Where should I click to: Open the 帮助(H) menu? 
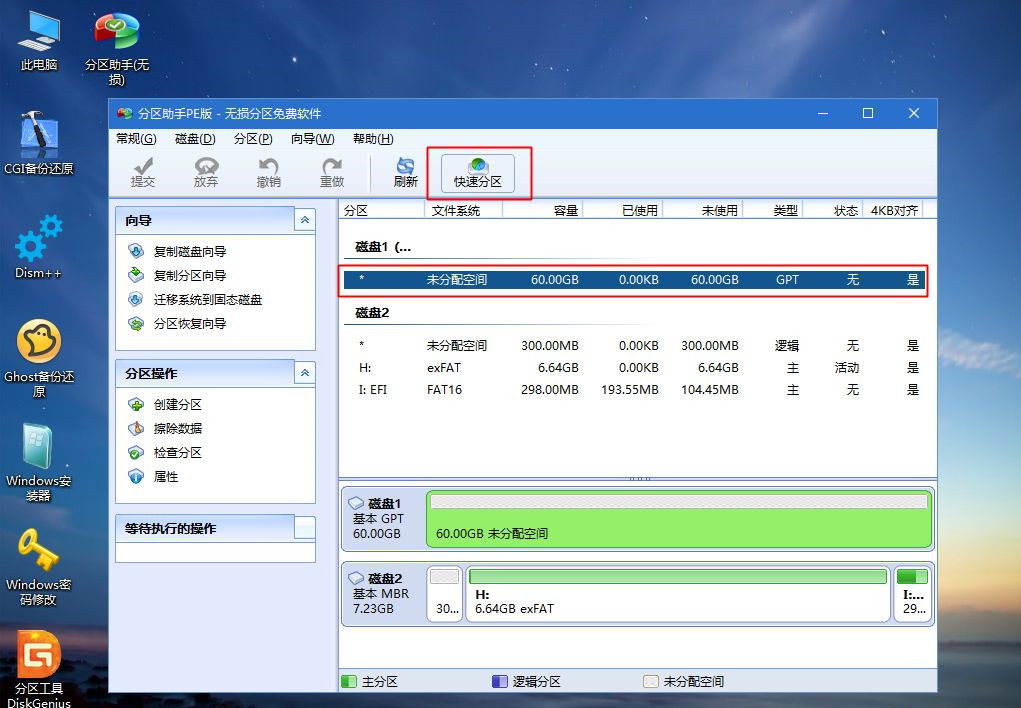(372, 139)
